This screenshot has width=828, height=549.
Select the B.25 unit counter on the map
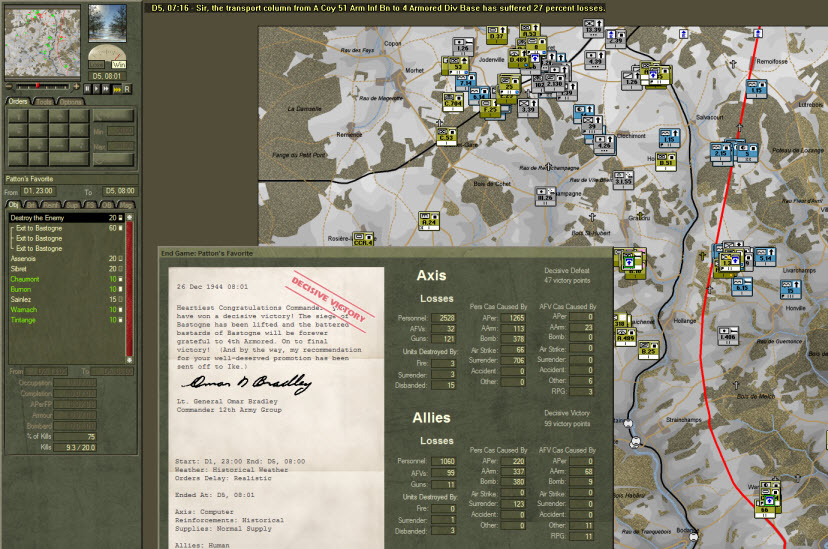coord(648,349)
